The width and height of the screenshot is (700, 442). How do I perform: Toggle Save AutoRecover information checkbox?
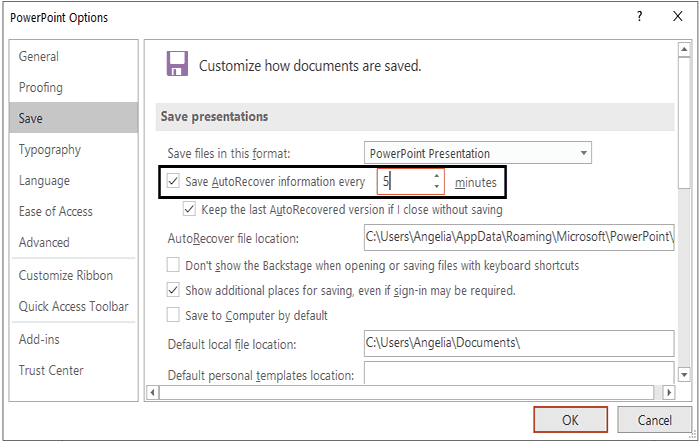(173, 181)
